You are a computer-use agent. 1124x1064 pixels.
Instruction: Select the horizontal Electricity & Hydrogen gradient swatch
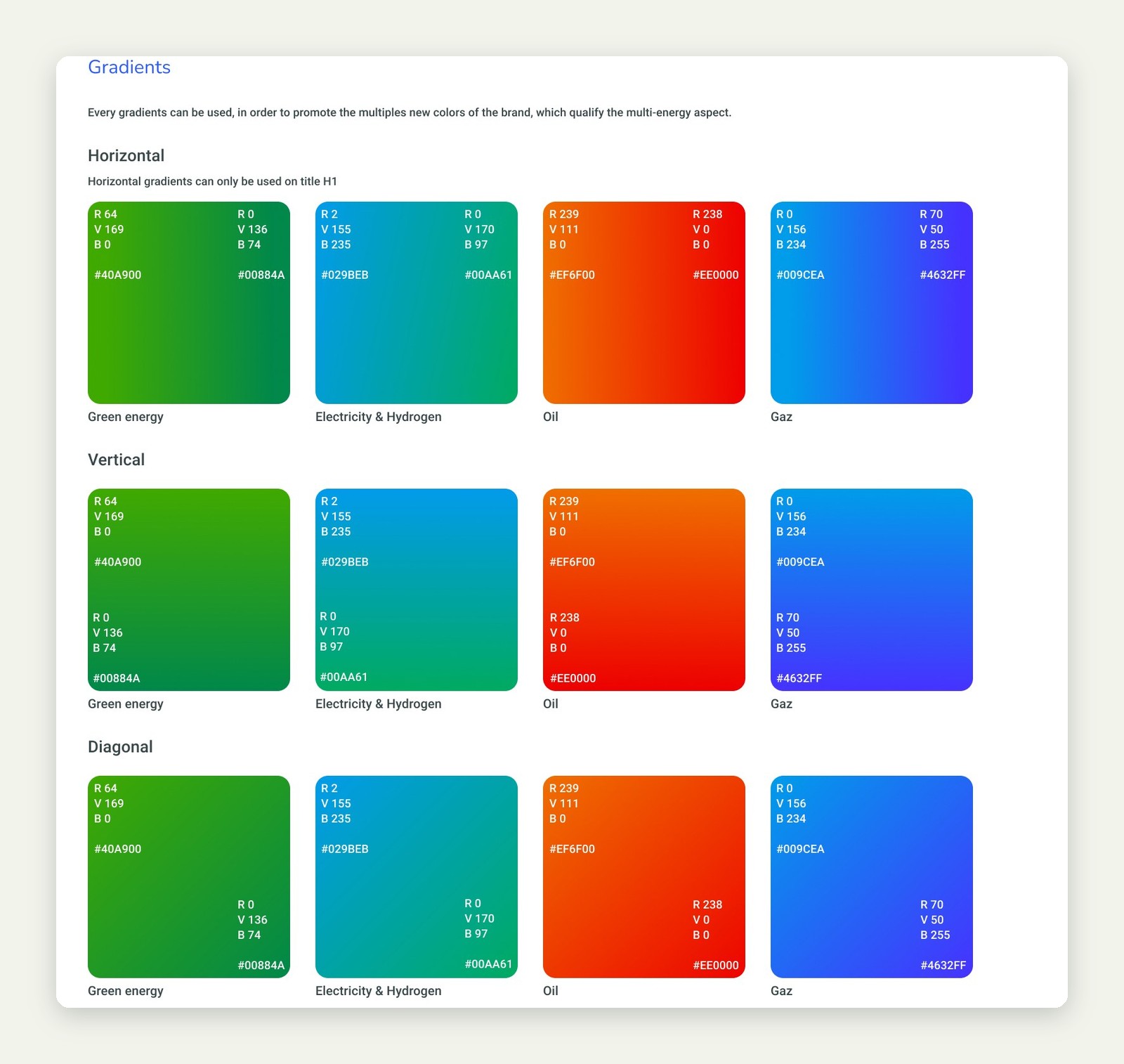click(x=417, y=303)
